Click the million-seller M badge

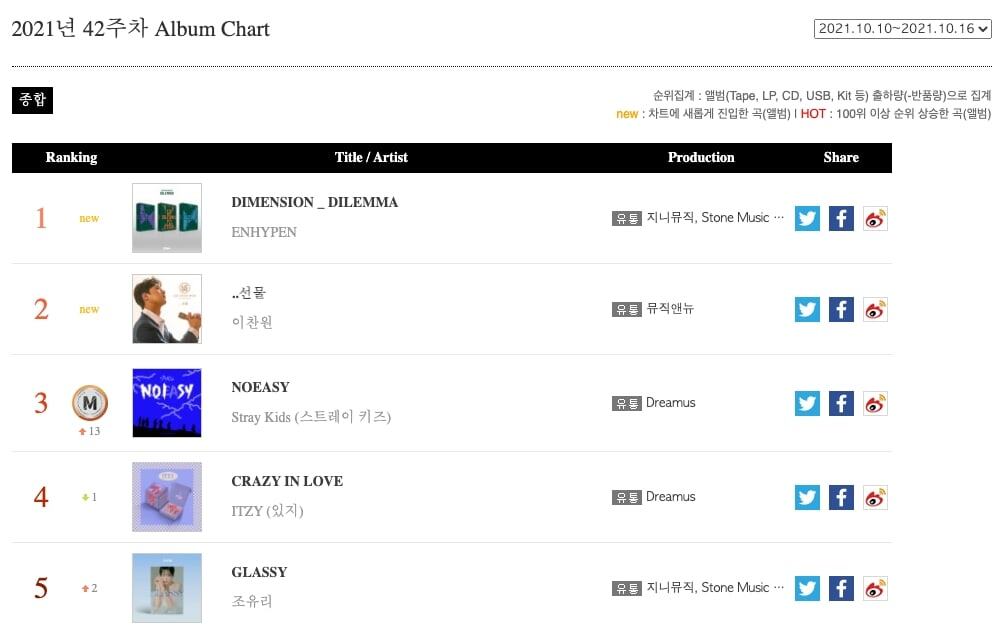click(89, 402)
